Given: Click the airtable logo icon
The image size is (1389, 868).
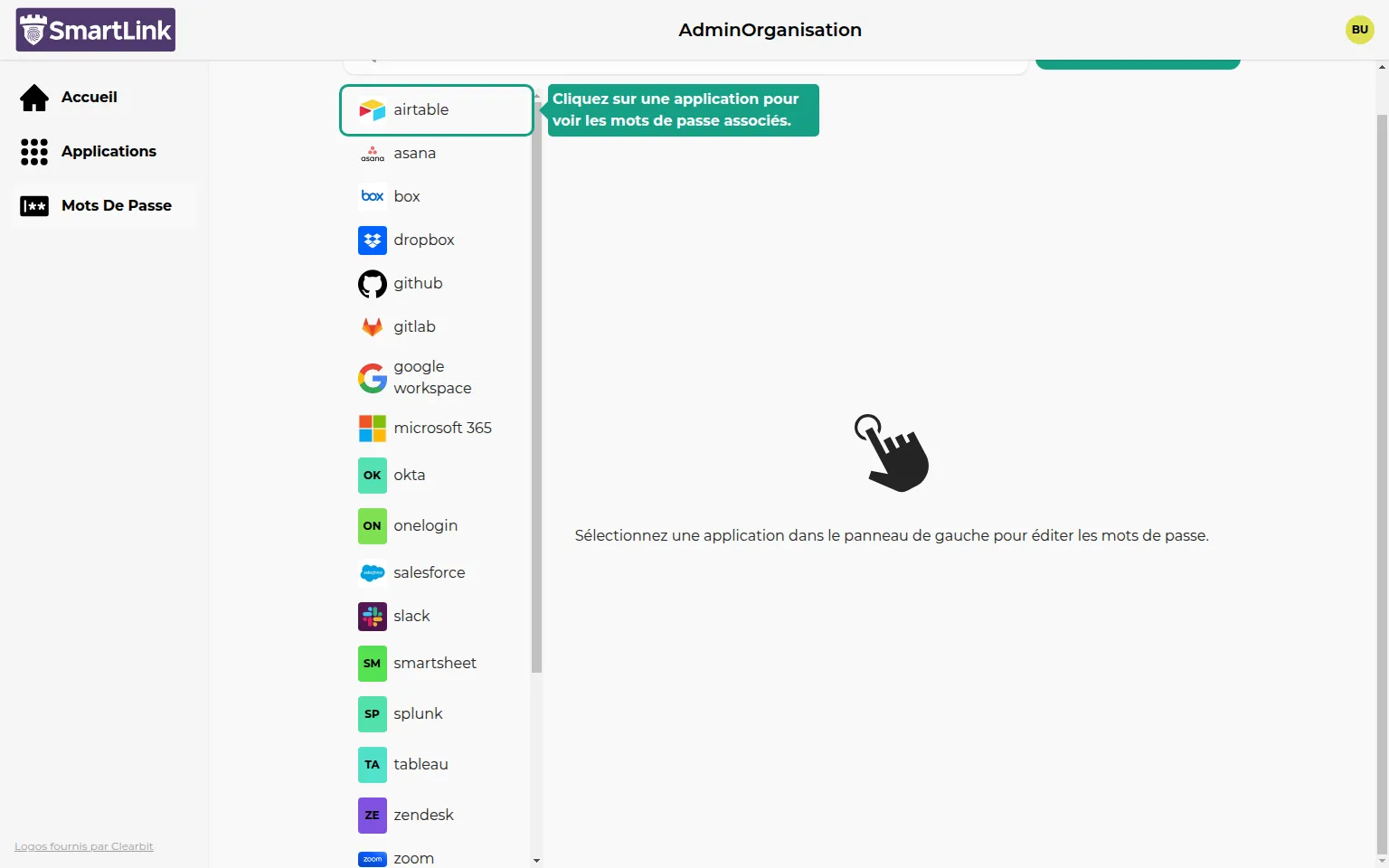Looking at the screenshot, I should (373, 110).
